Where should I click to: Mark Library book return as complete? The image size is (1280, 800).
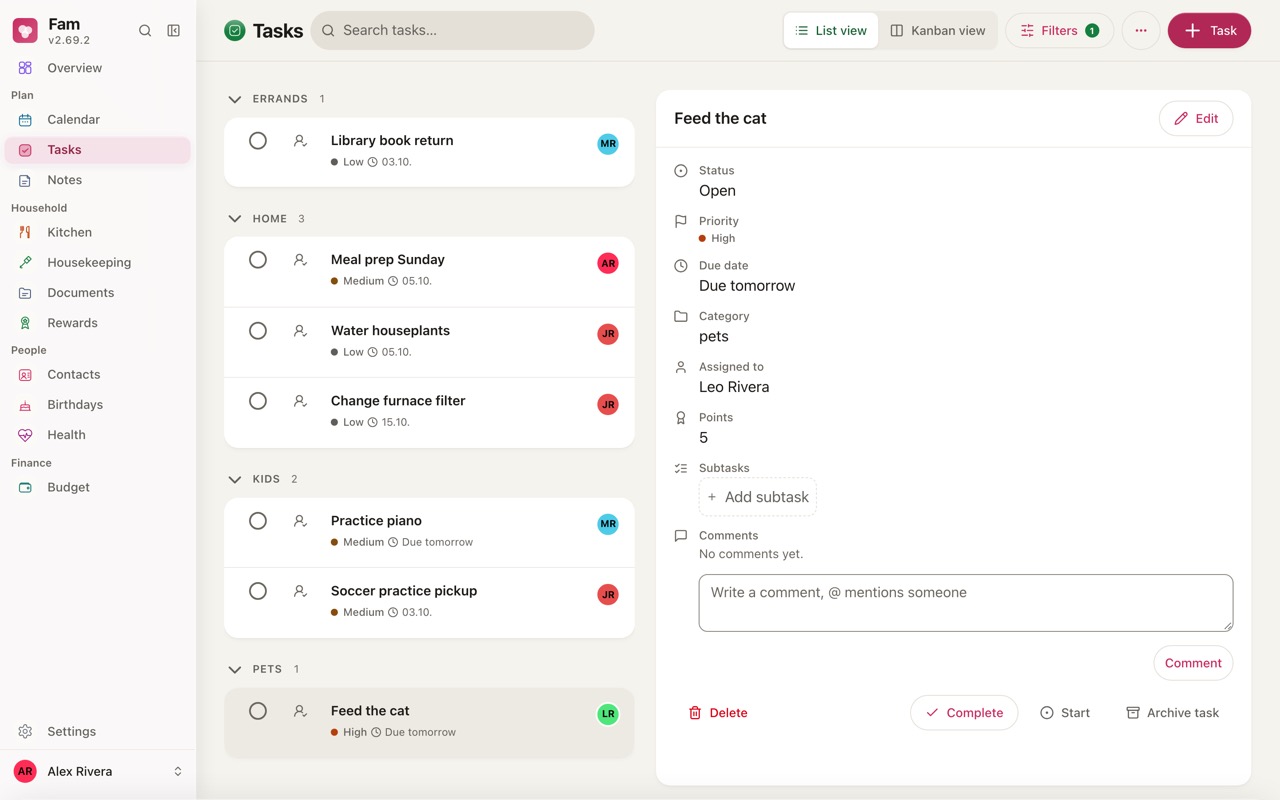[x=258, y=141]
